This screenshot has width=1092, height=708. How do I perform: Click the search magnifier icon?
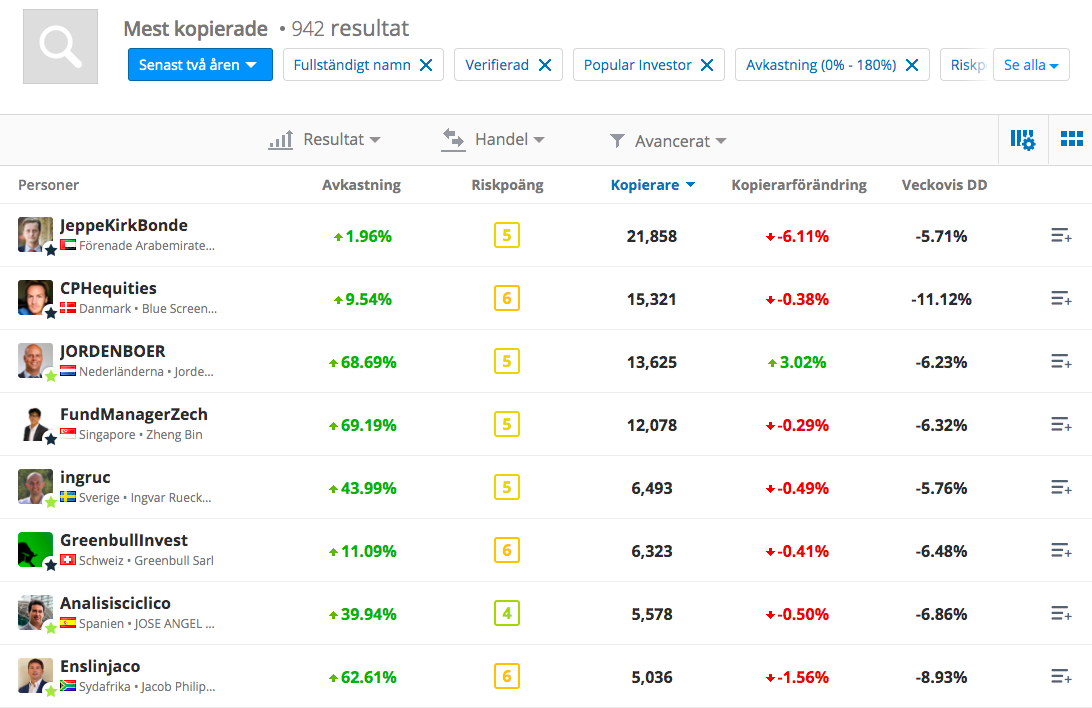click(60, 47)
